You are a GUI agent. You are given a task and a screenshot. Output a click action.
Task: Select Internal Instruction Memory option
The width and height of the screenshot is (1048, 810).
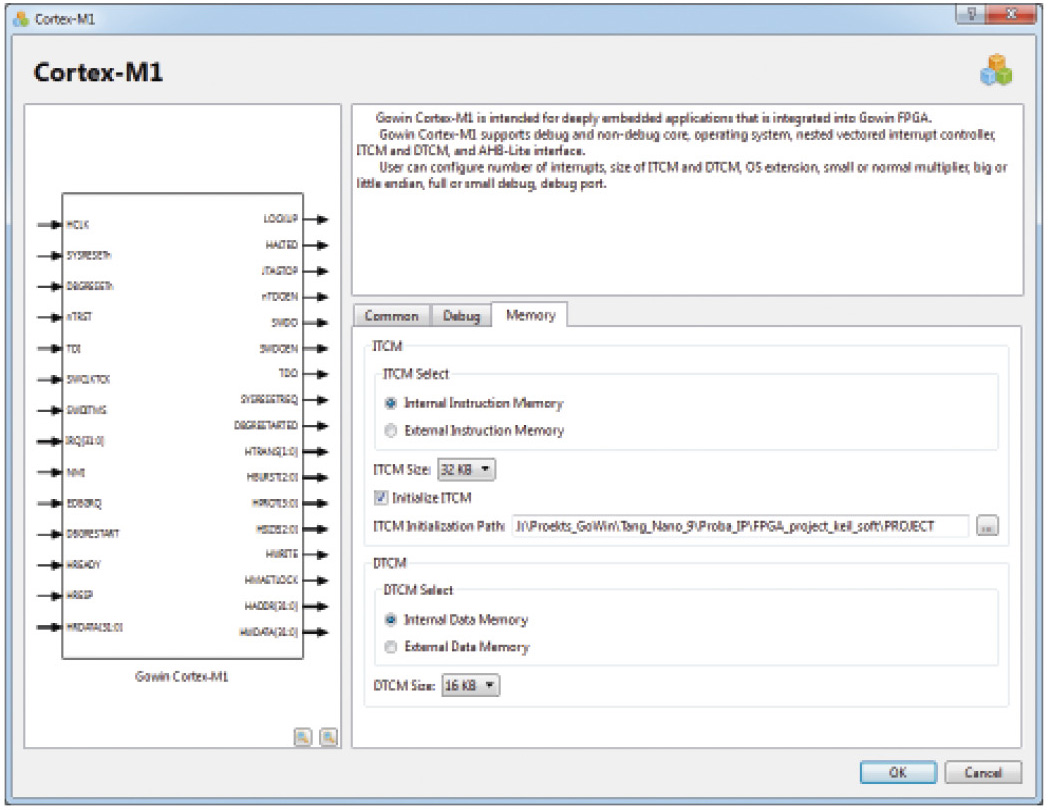[x=391, y=404]
